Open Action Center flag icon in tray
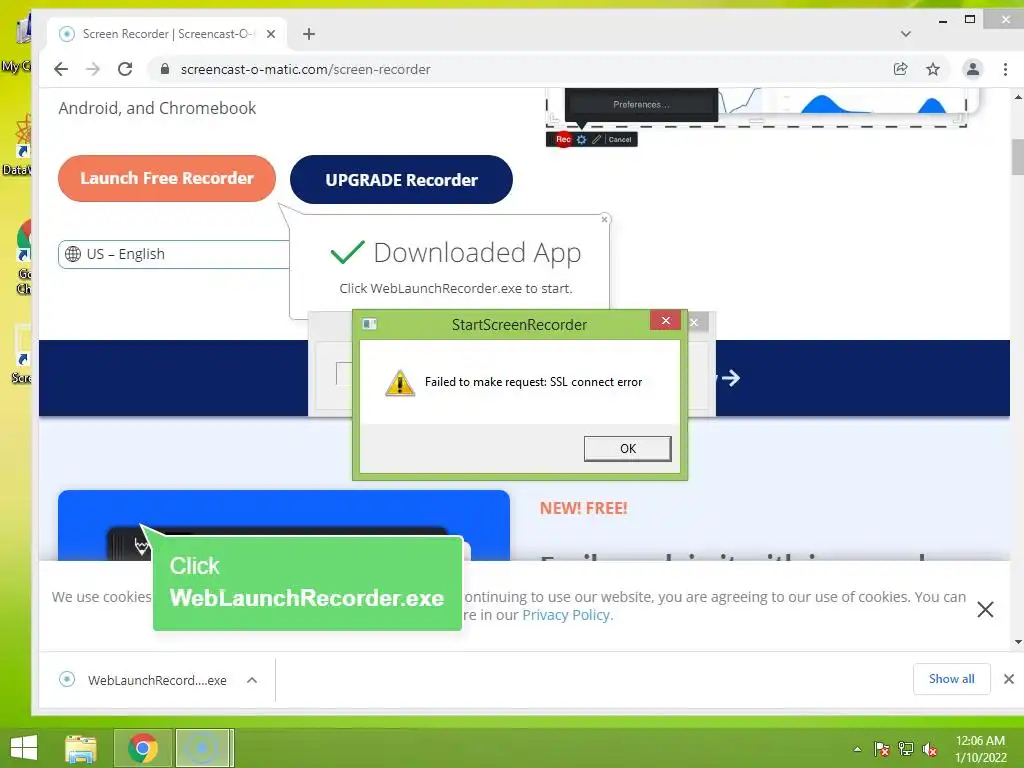 pos(881,749)
